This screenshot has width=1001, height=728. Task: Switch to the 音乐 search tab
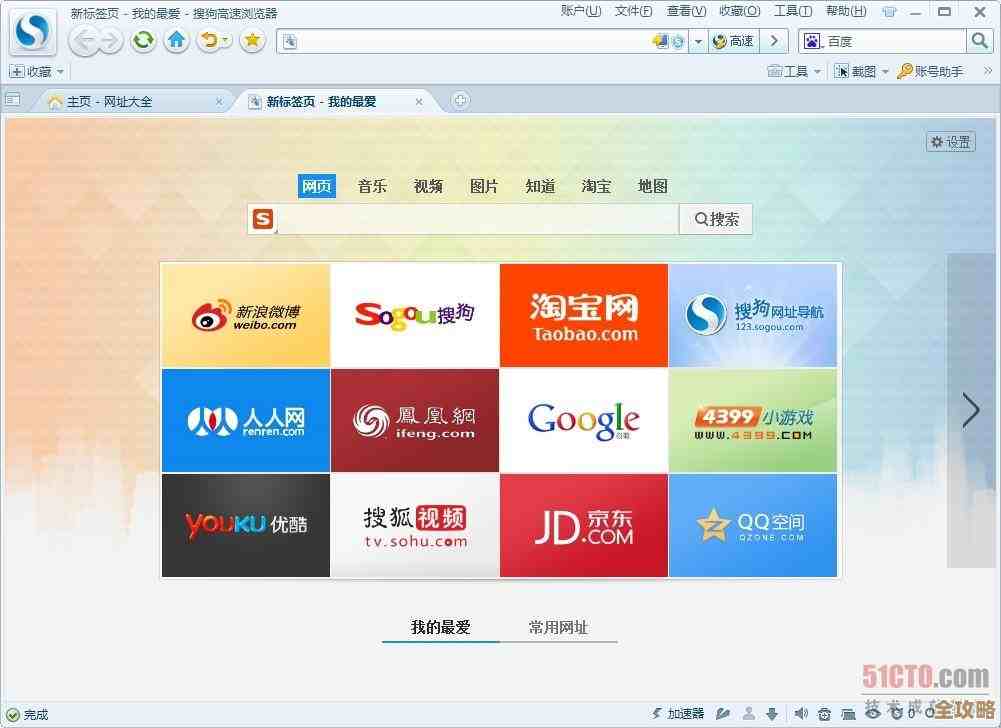coord(372,186)
